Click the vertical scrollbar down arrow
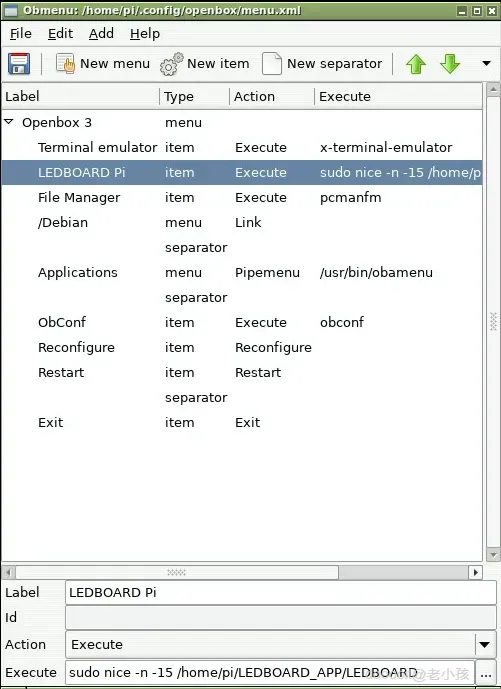Screen dimensions: 501x689 click(493, 555)
